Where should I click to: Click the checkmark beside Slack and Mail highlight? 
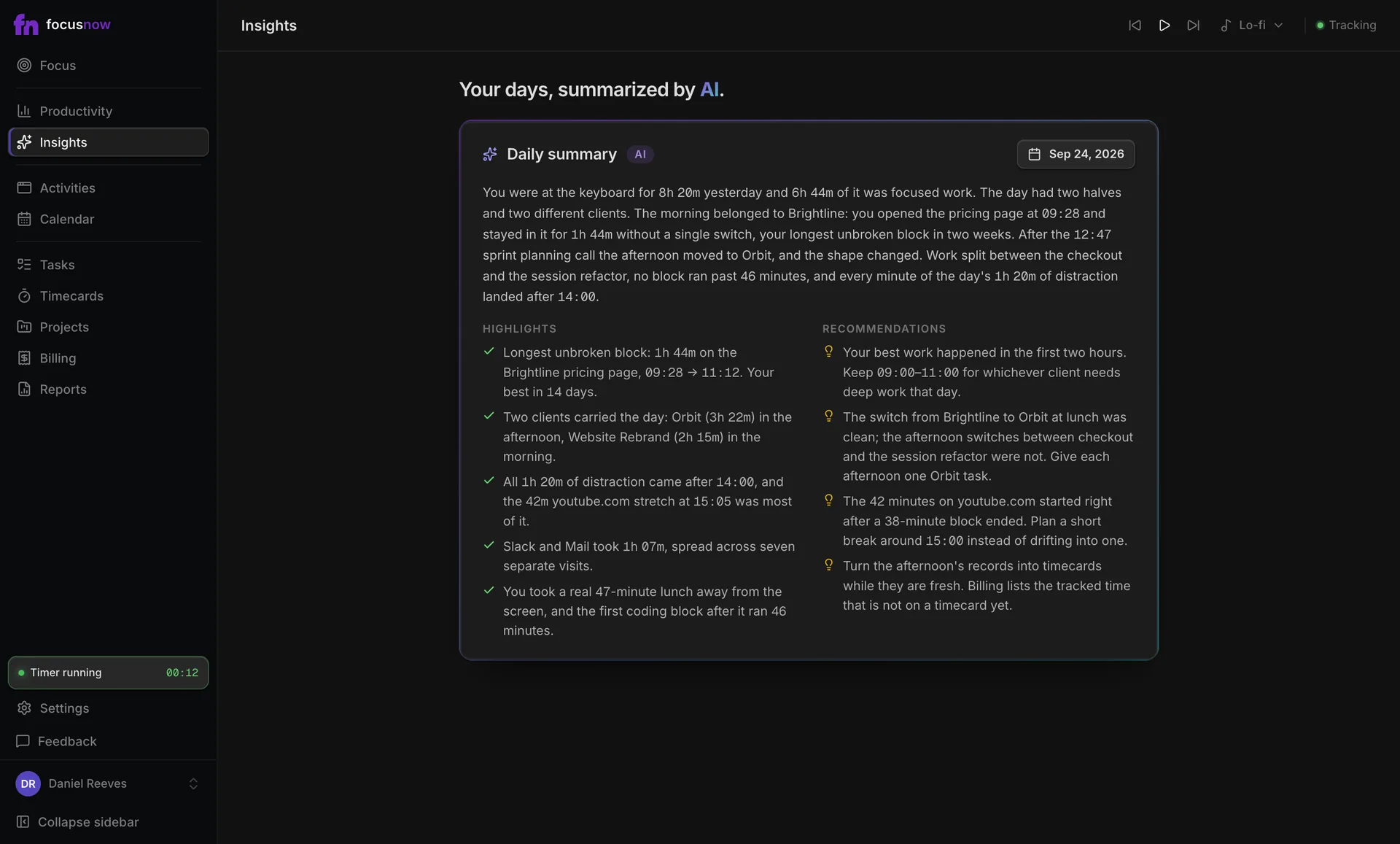tap(489, 546)
